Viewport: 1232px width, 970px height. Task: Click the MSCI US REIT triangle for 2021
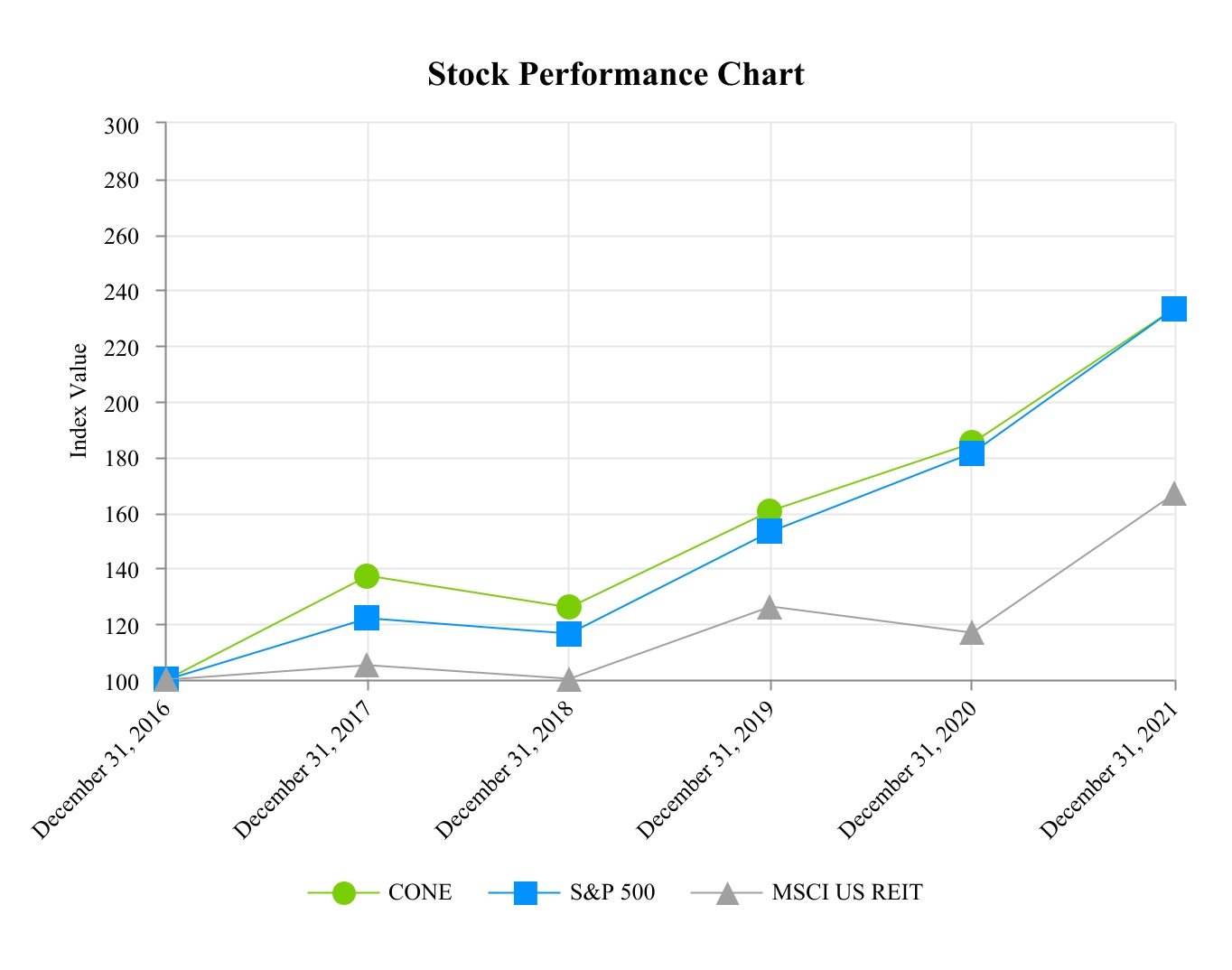[x=1173, y=493]
